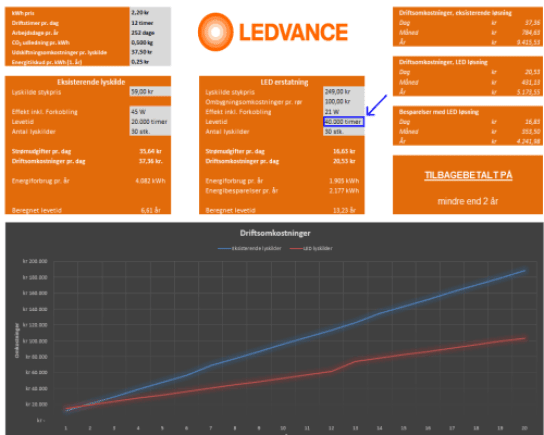Select existing Lyskilde stykpris cell 59,00 kr
Screen dimensions: 544x435
(150, 92)
